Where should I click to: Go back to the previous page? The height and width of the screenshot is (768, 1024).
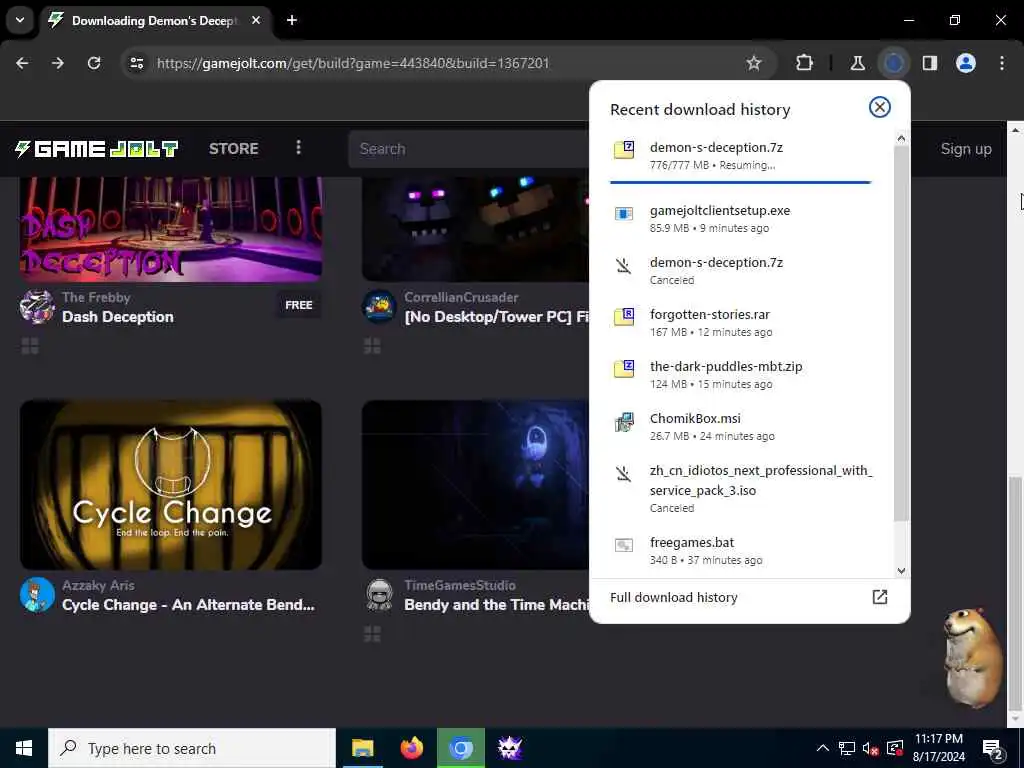click(22, 63)
